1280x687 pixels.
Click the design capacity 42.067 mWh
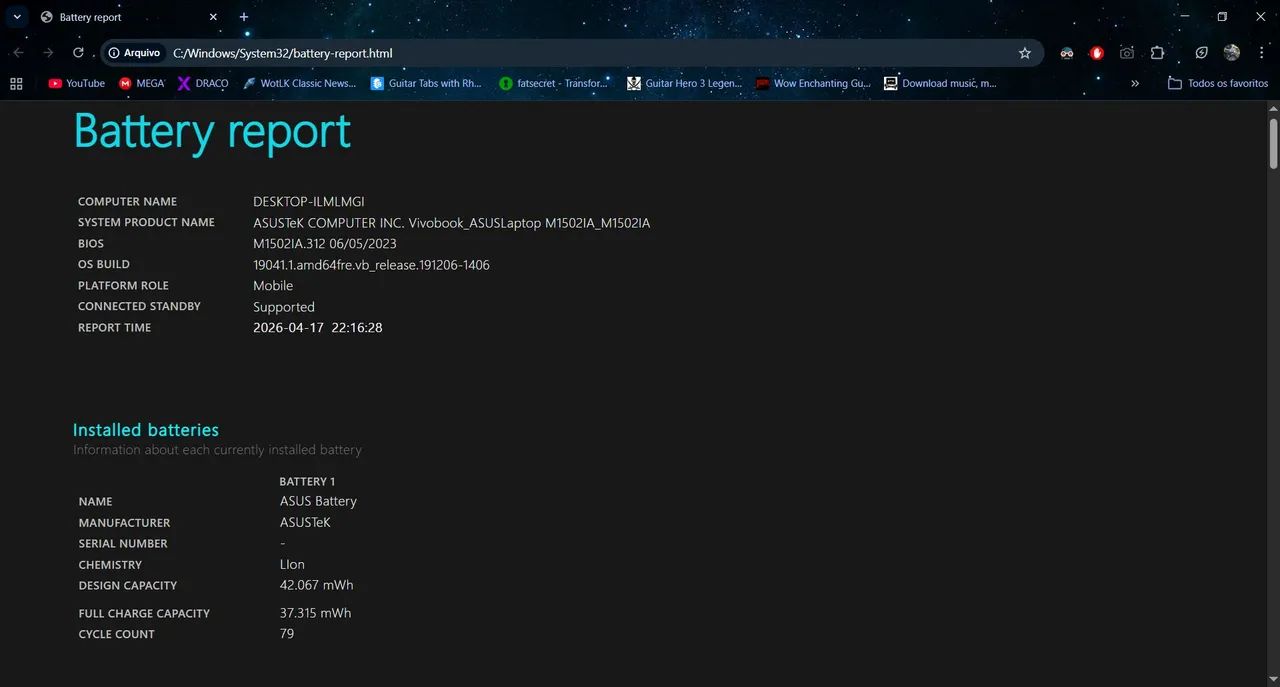click(x=316, y=585)
